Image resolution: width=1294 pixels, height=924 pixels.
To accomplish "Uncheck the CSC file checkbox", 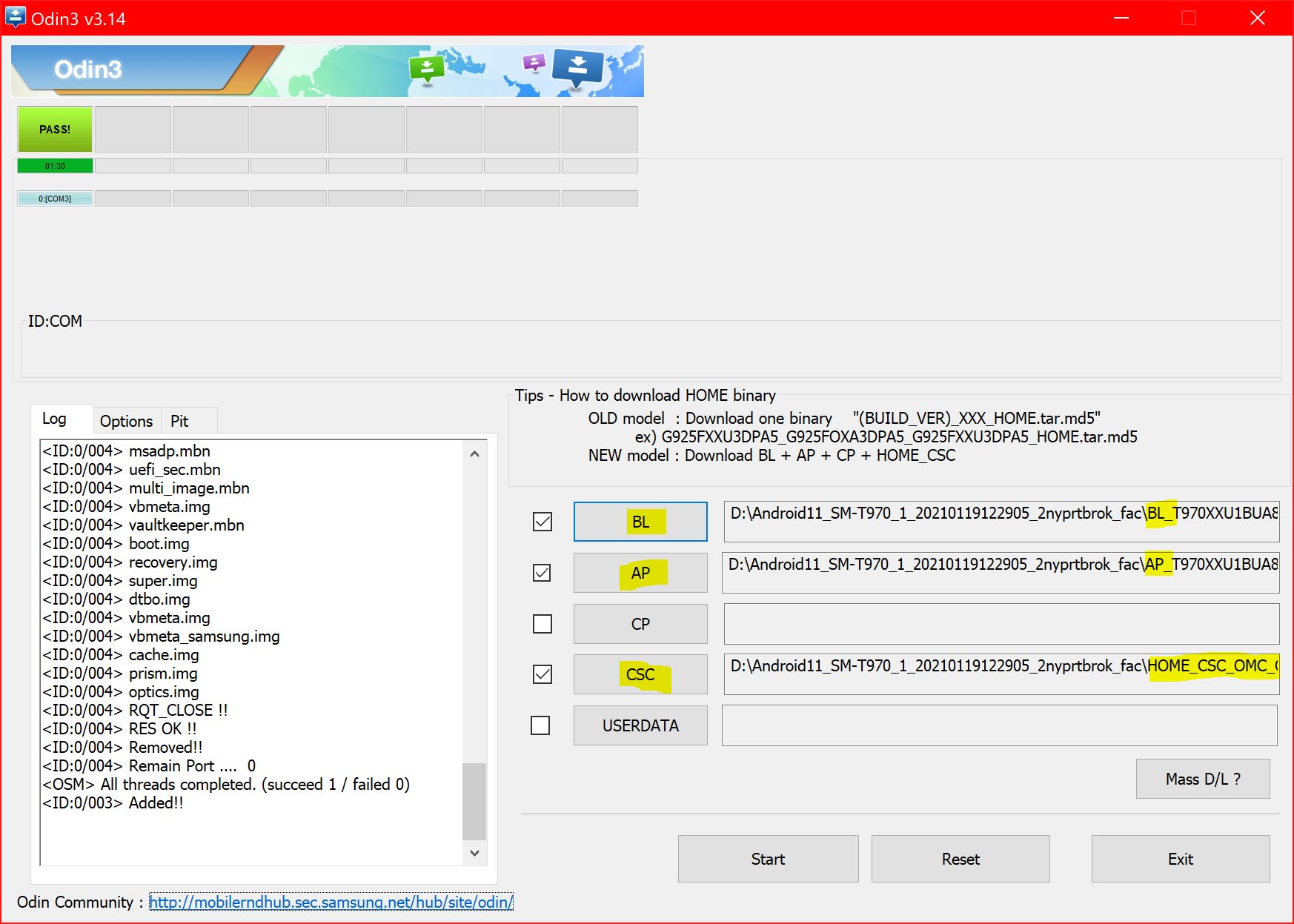I will pyautogui.click(x=543, y=674).
